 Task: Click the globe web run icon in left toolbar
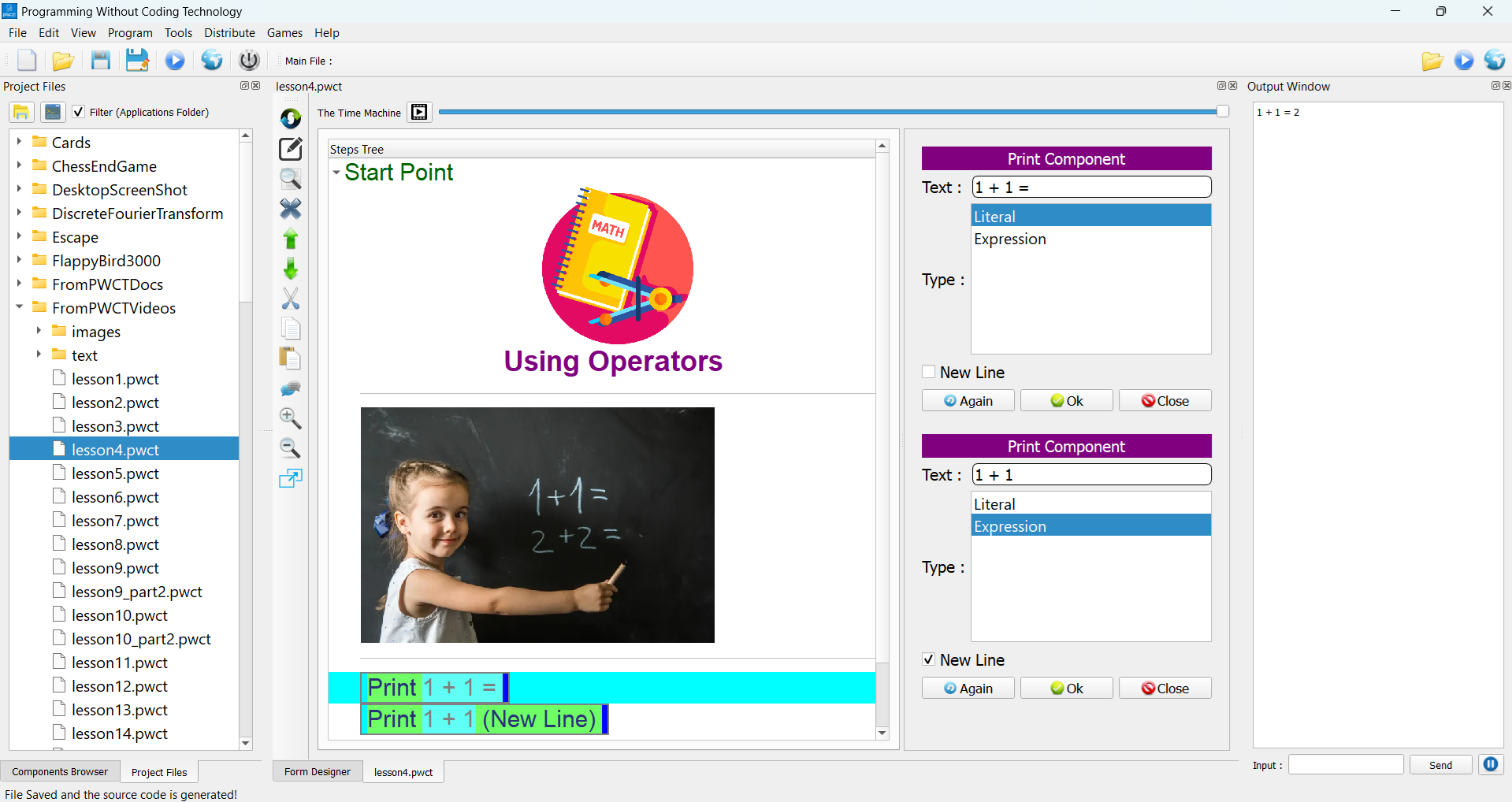tap(212, 61)
